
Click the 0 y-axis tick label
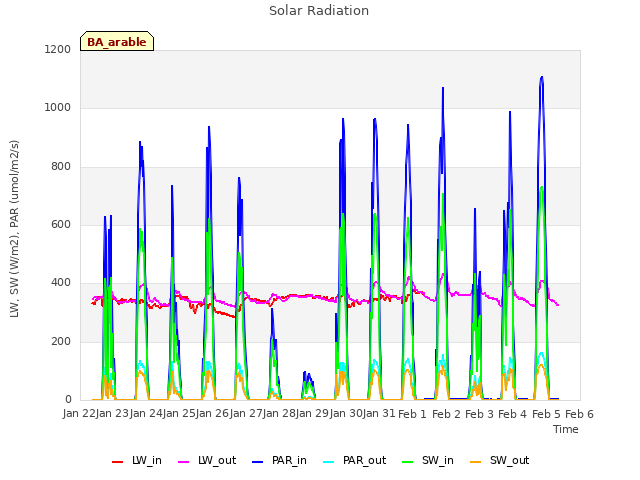pos(68,400)
